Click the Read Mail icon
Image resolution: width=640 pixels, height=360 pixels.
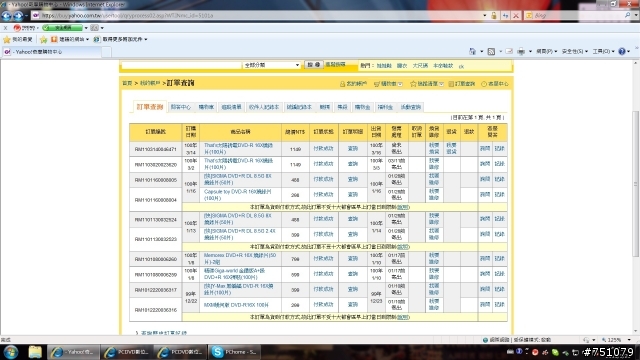(509, 51)
